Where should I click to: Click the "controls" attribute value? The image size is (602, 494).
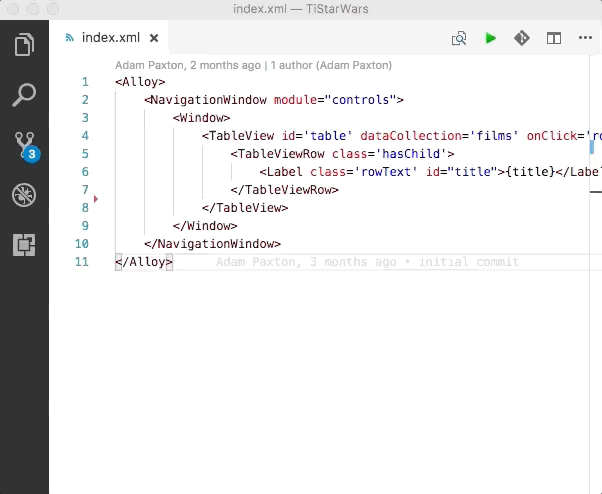pos(361,100)
